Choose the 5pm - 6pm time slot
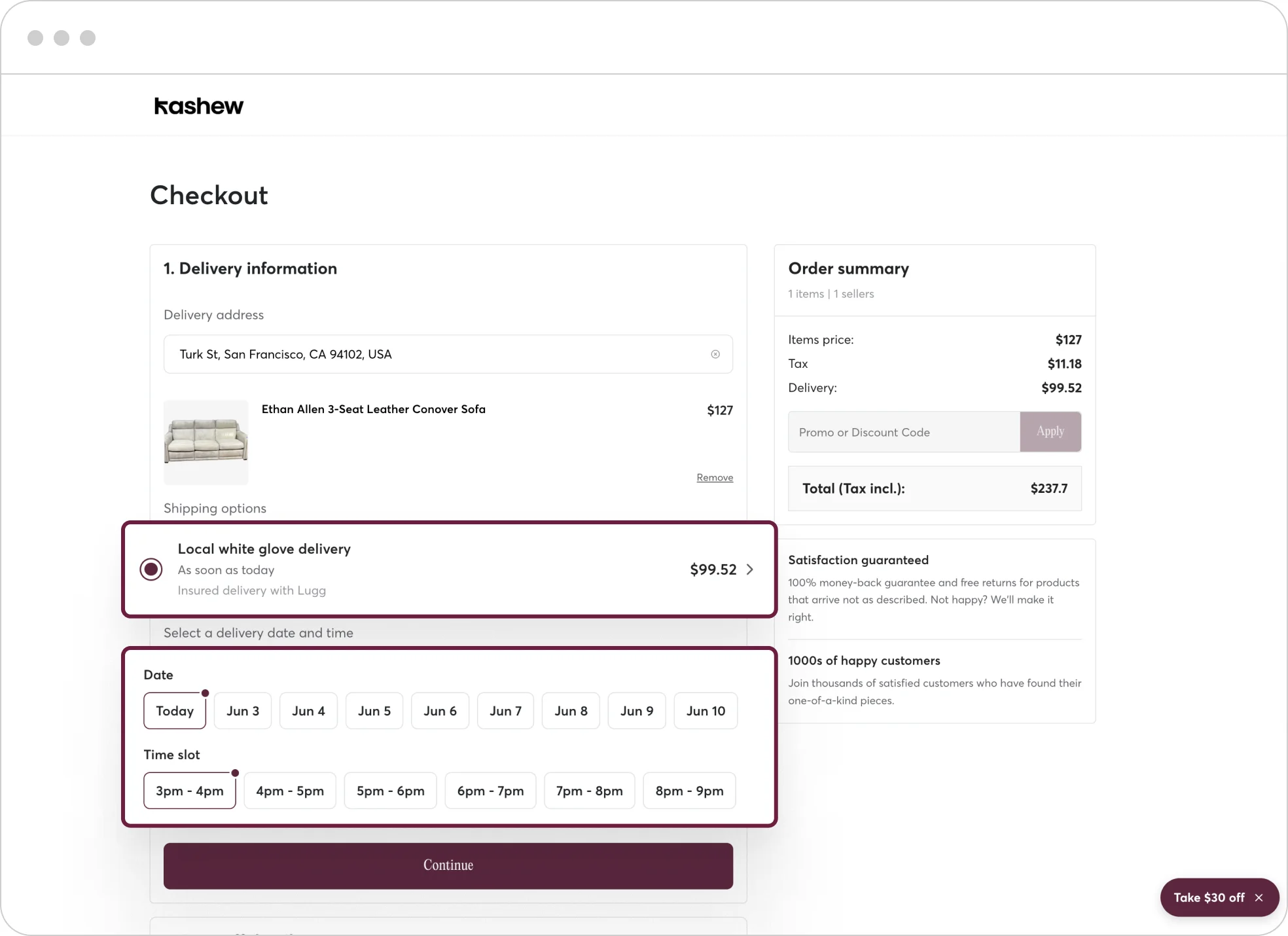This screenshot has width=1288, height=936. [x=391, y=791]
